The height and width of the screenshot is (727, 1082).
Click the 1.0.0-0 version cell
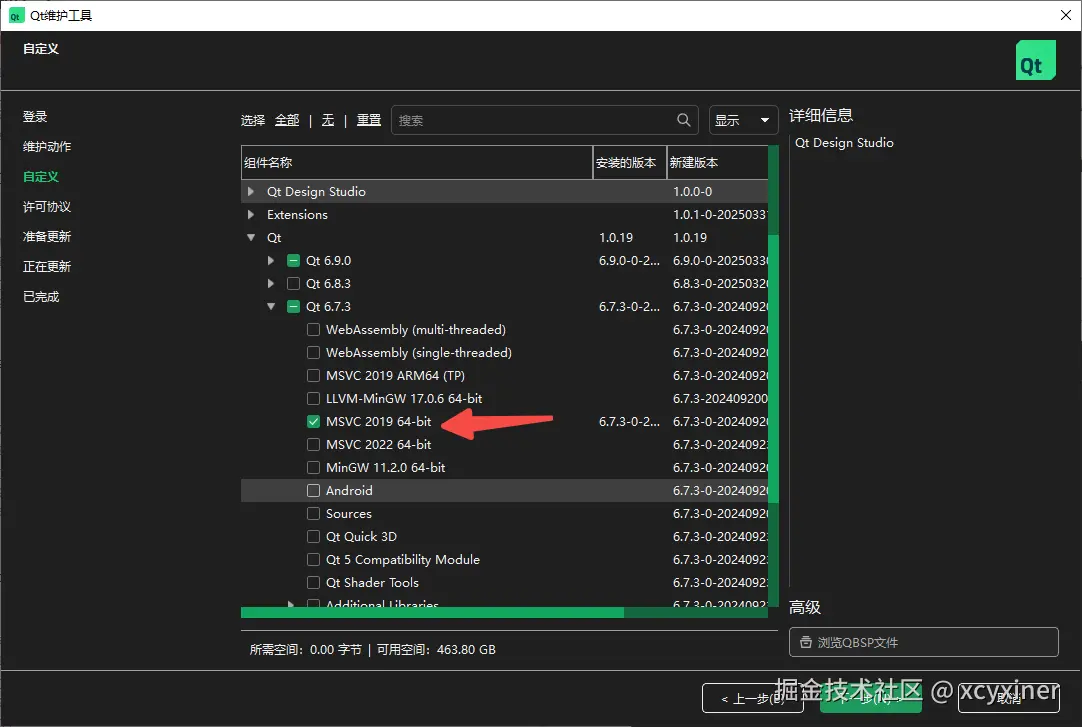tap(693, 192)
